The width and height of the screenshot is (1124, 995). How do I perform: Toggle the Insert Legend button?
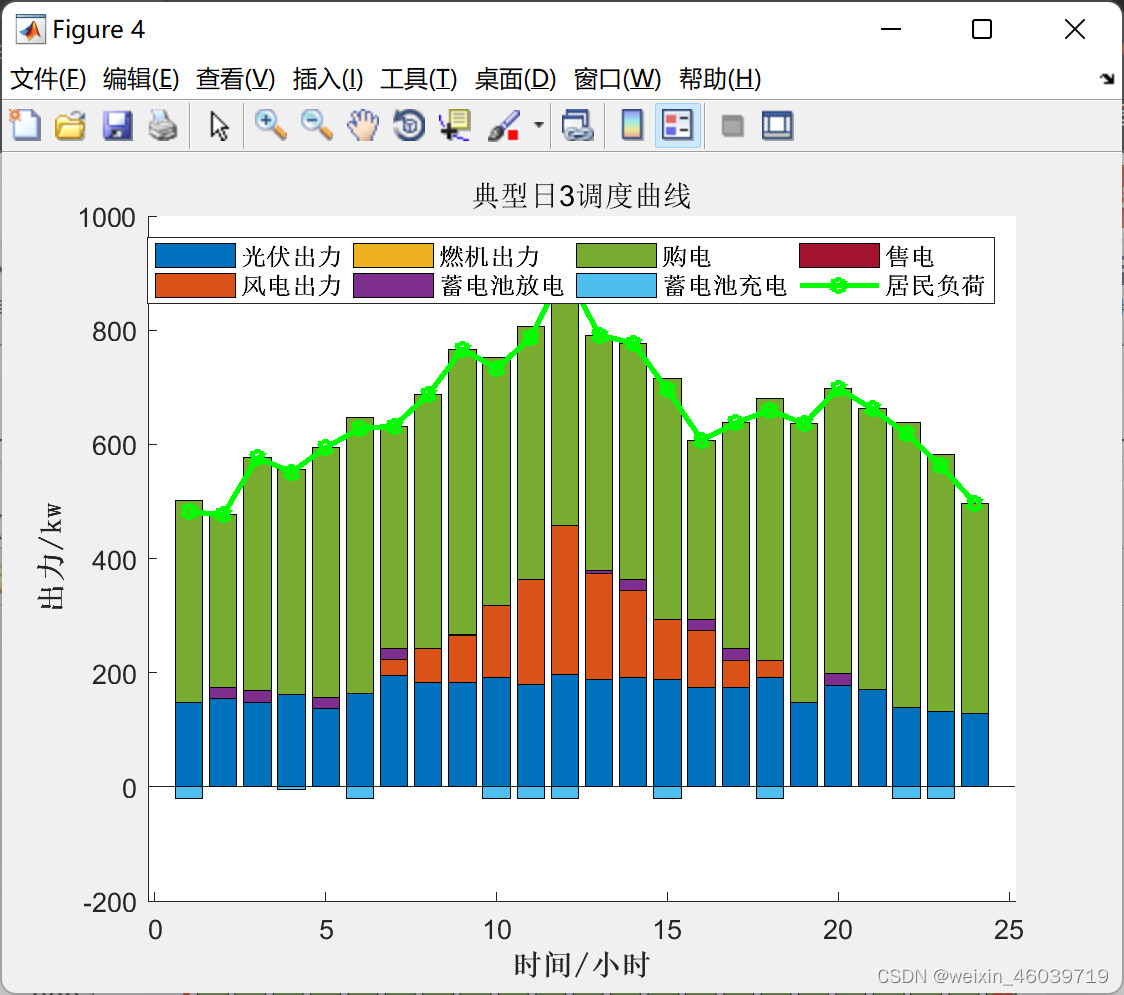[x=677, y=125]
